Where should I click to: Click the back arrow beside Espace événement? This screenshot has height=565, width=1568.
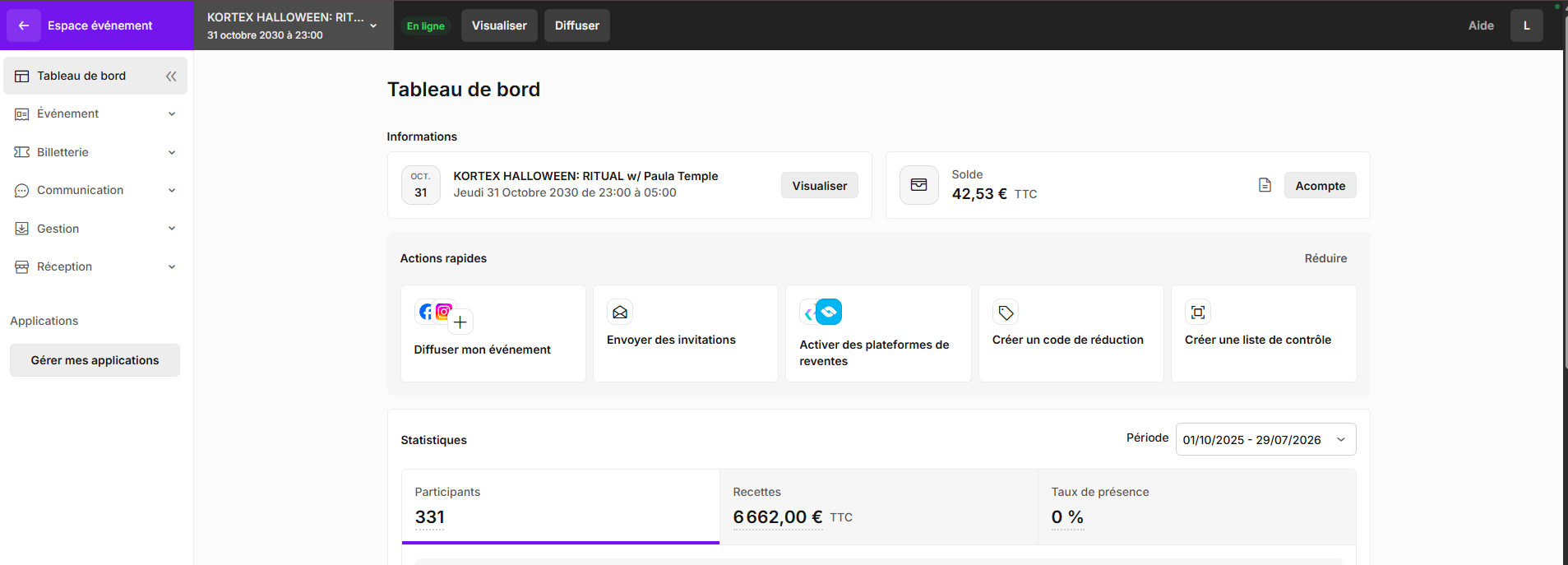24,25
